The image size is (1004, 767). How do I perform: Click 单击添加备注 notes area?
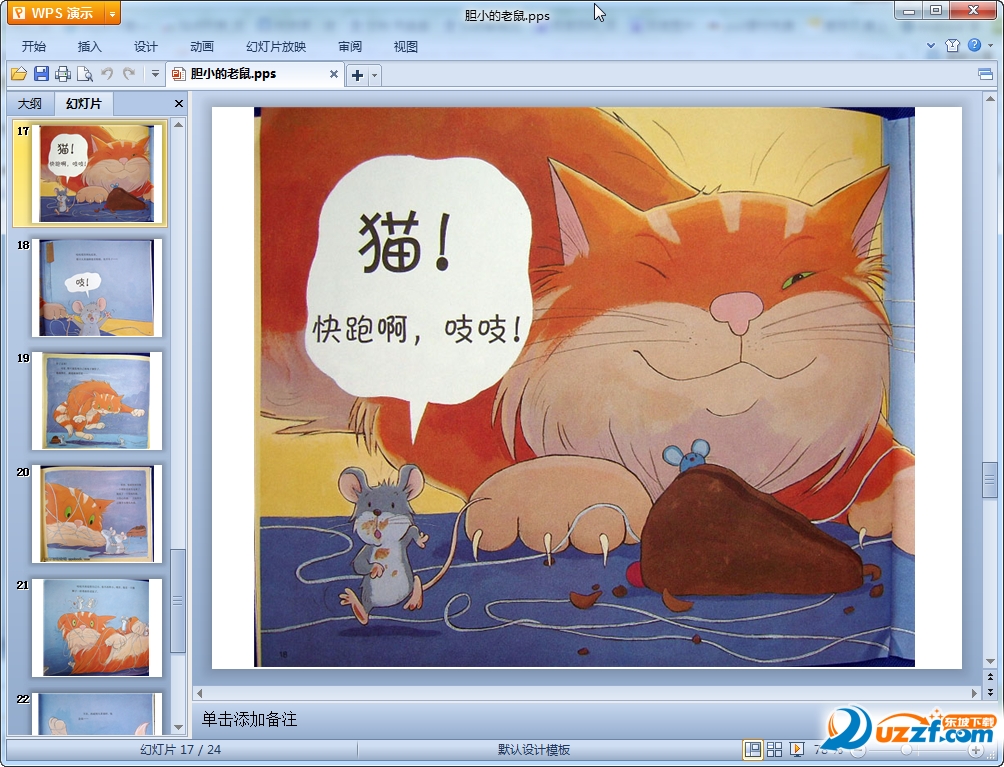pos(250,719)
